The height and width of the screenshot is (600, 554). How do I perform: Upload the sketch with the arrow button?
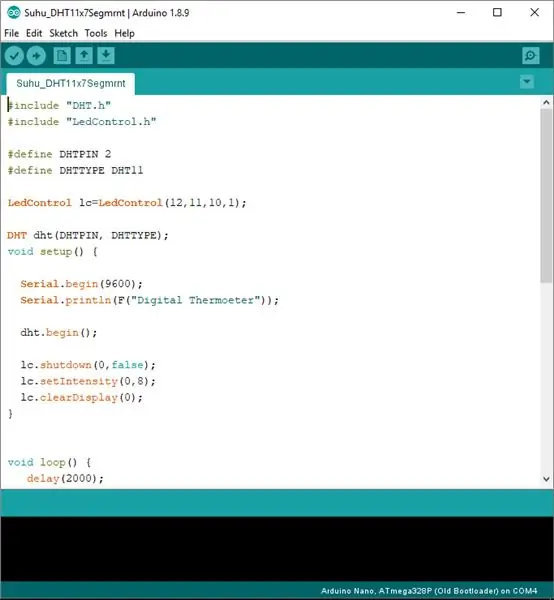36,56
